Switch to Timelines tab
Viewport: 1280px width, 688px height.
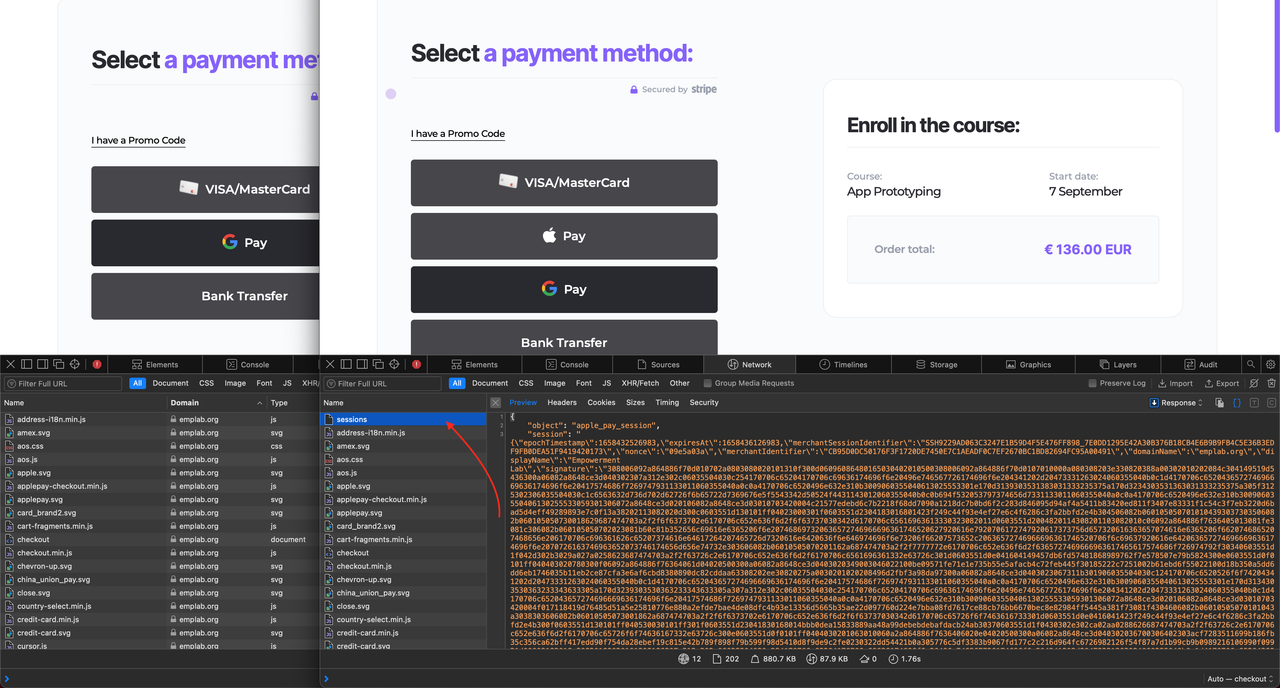click(843, 365)
